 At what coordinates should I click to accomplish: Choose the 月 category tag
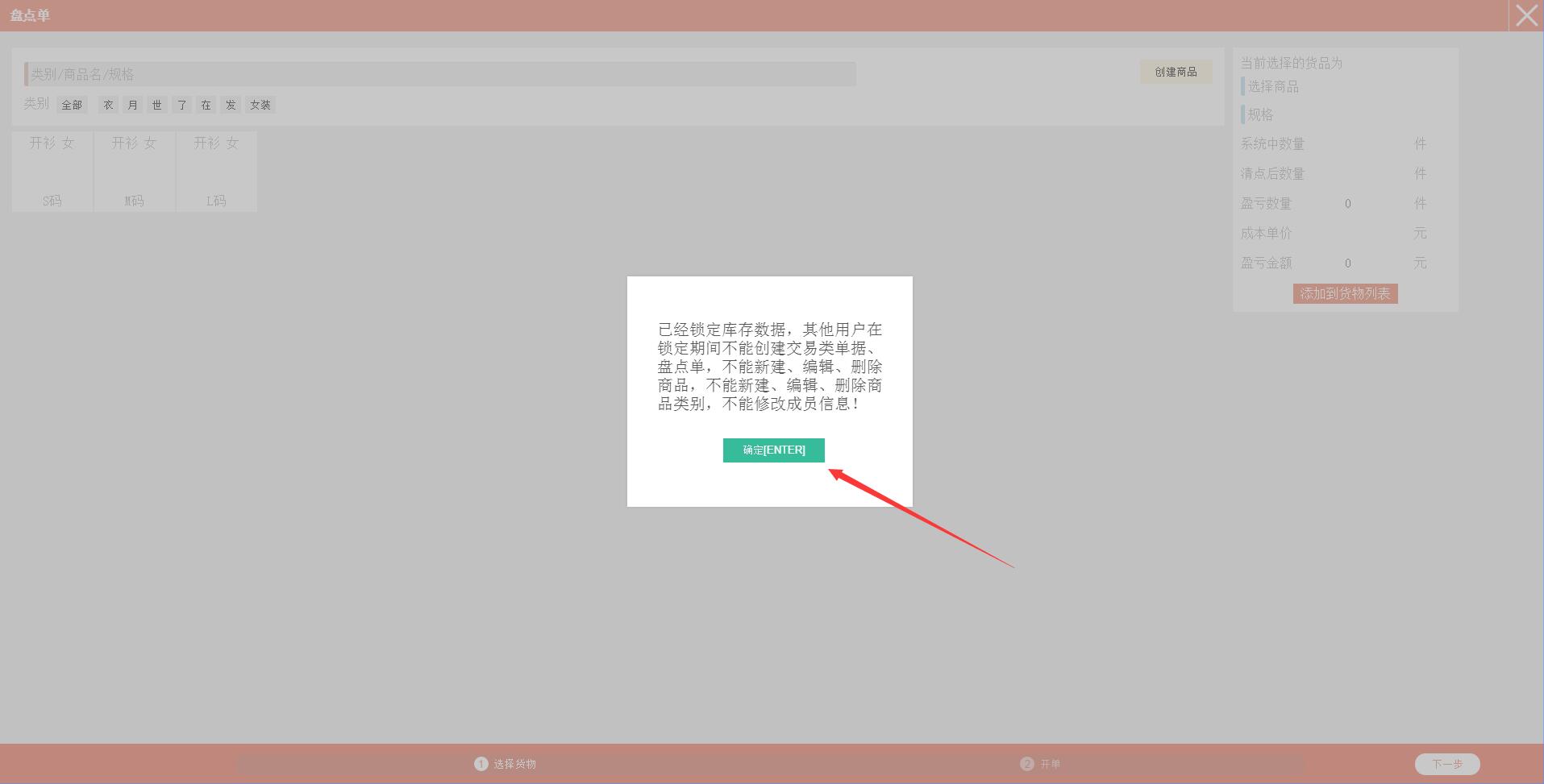coord(133,105)
